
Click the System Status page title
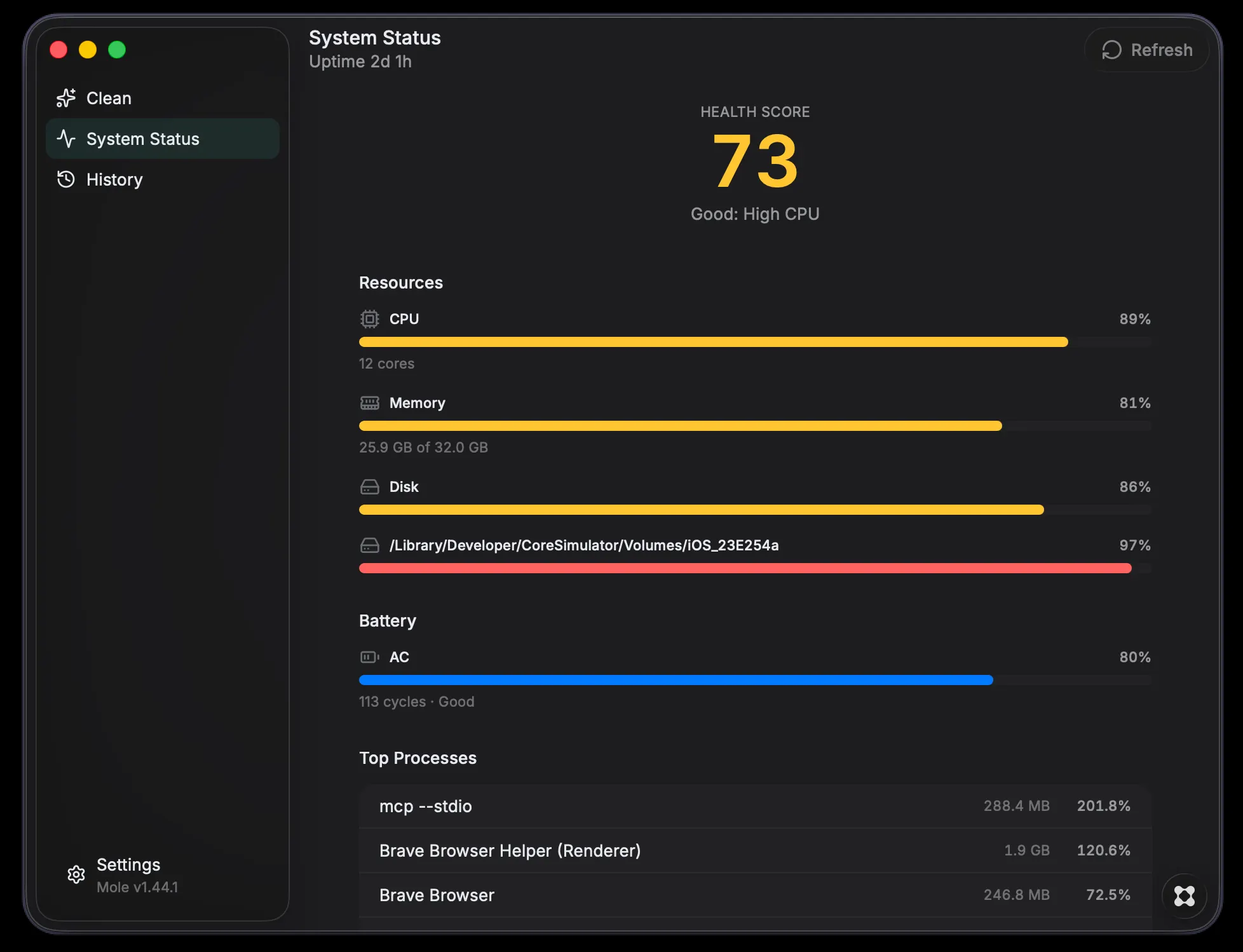click(x=375, y=38)
